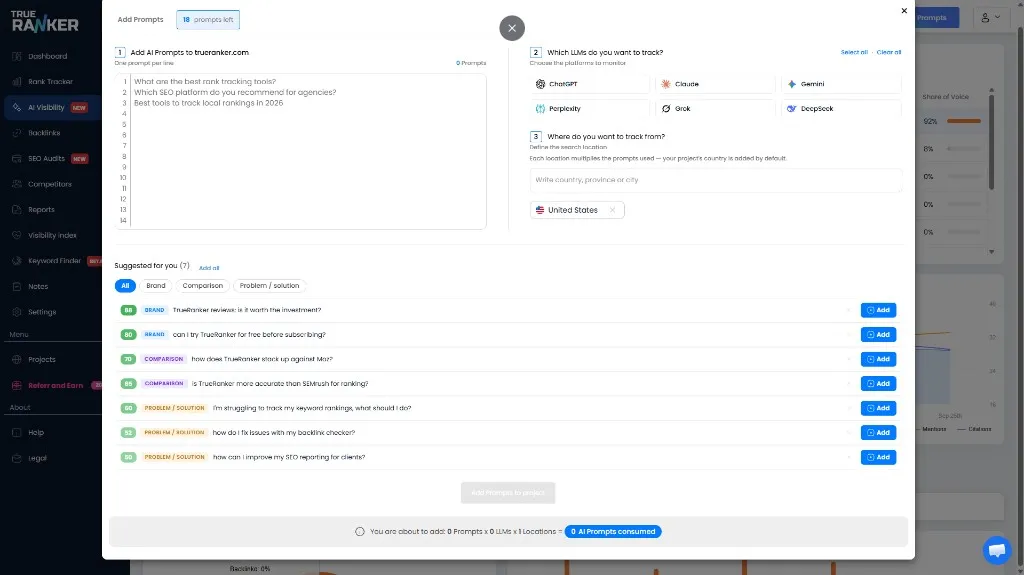
Task: Click the 92% share of voice bar
Action: click(x=964, y=121)
